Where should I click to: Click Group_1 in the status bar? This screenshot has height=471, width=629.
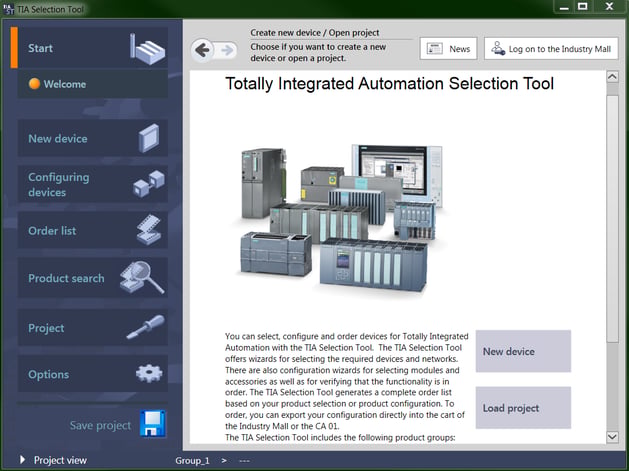(192, 461)
